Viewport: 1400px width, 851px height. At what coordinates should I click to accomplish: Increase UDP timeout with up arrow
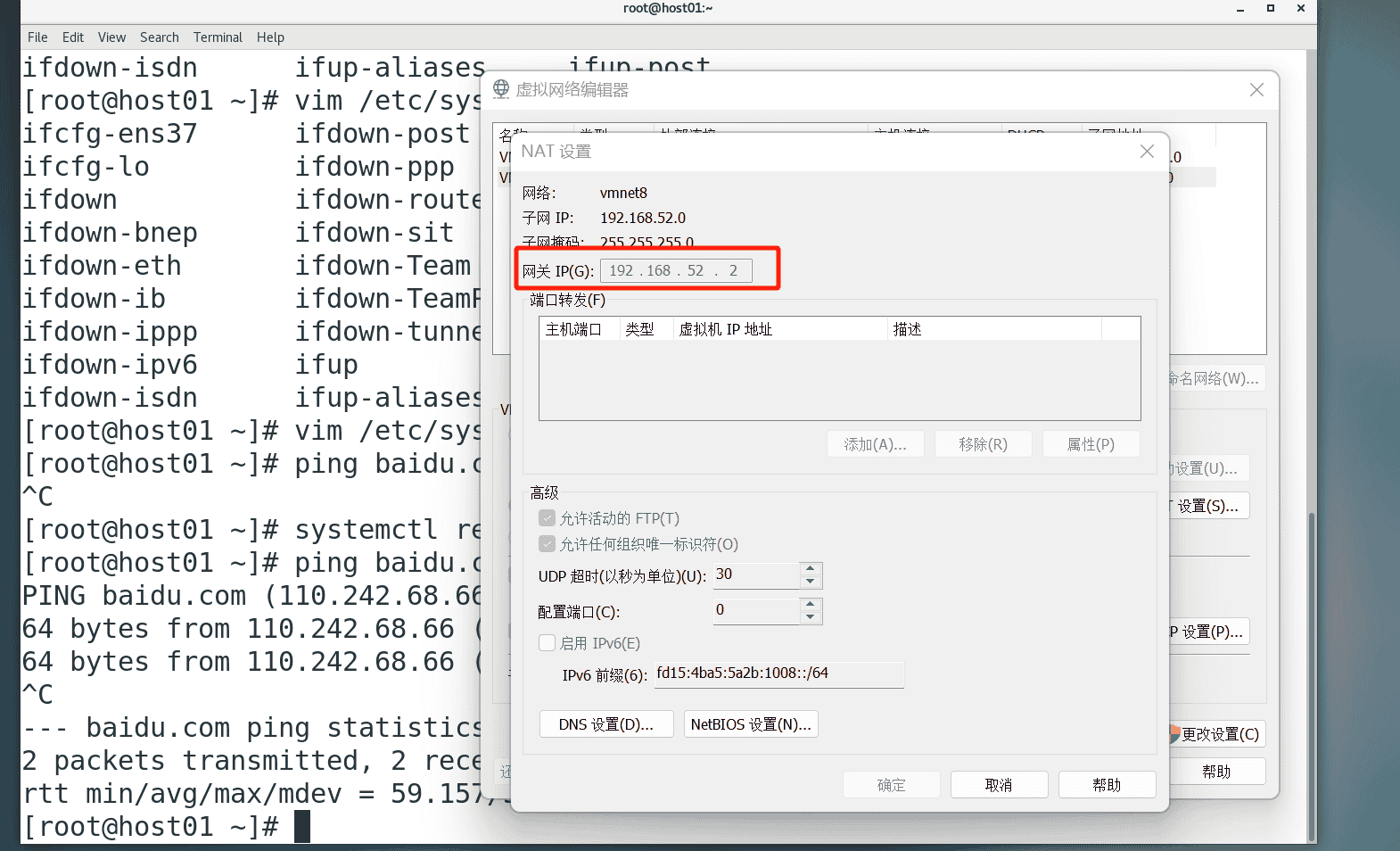pyautogui.click(x=810, y=569)
